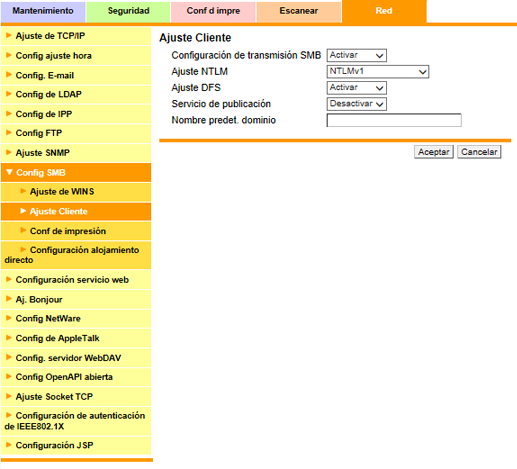The image size is (517, 469).
Task: Click the arrow icon beside Ajuste de TCP/IP
Action: (9, 35)
